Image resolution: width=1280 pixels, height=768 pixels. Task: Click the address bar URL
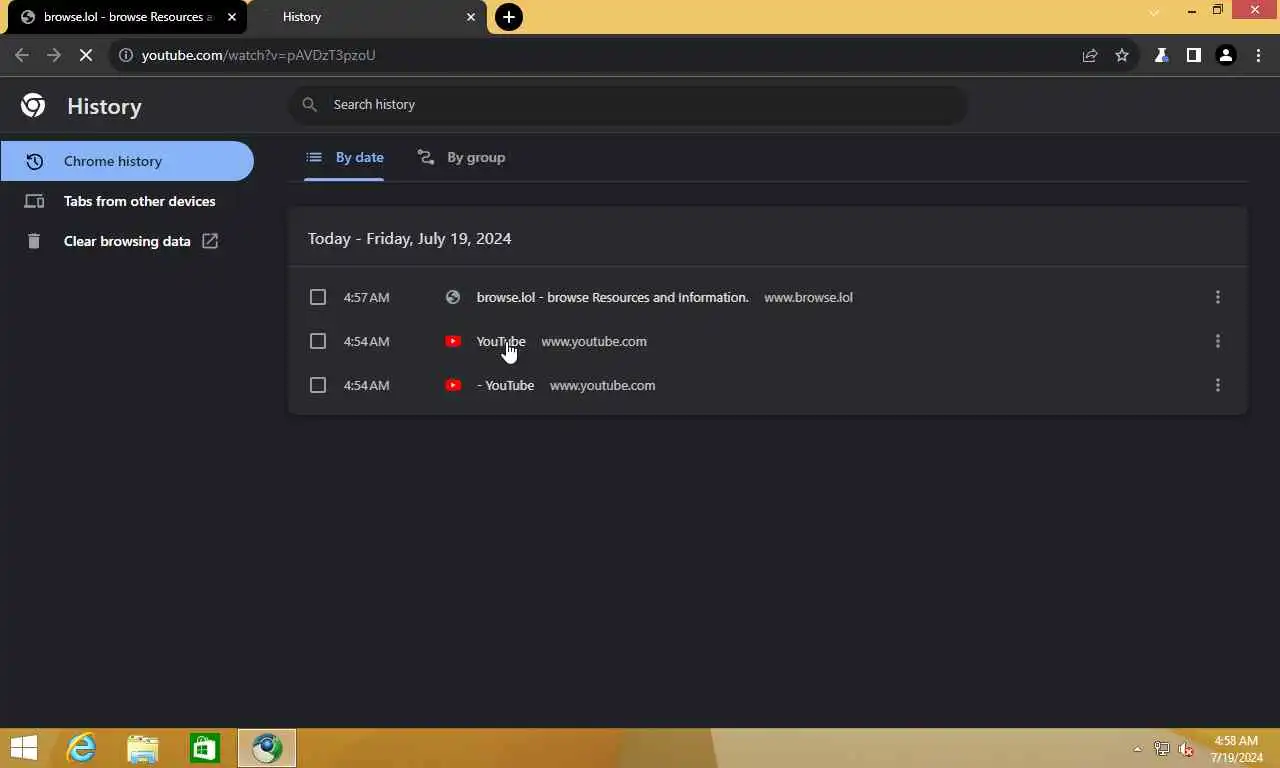click(258, 55)
